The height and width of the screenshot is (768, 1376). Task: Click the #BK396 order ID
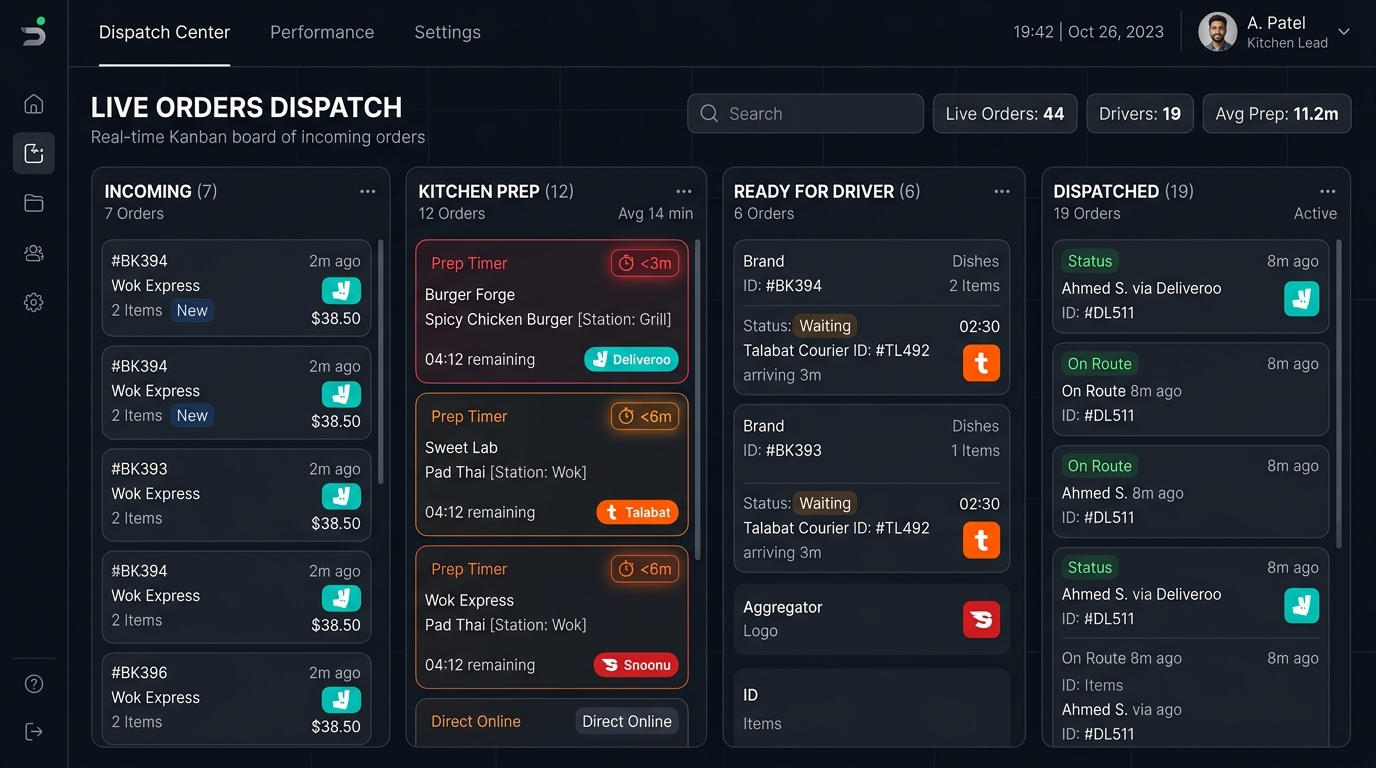(139, 673)
